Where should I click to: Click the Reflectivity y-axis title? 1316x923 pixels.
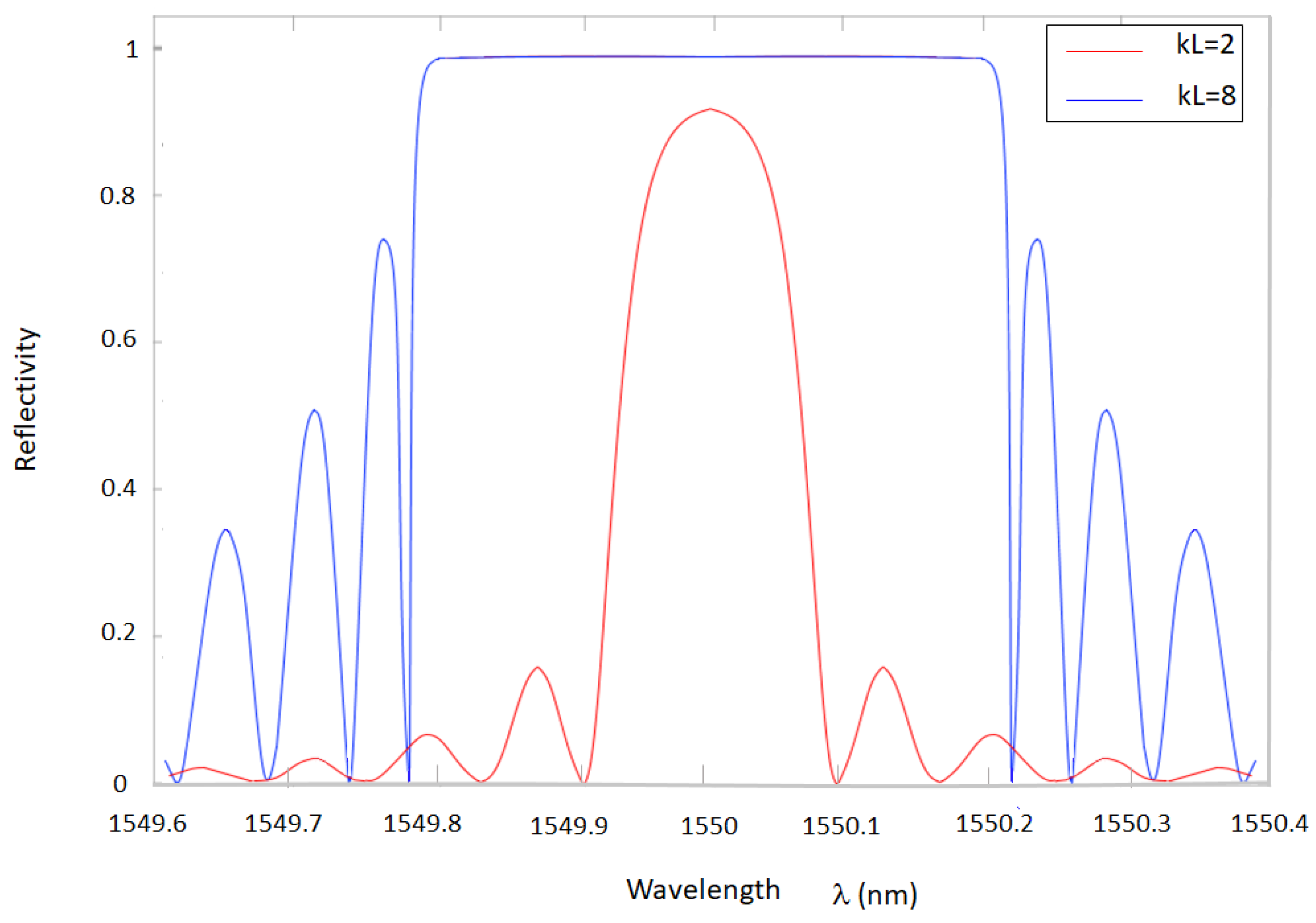click(26, 400)
